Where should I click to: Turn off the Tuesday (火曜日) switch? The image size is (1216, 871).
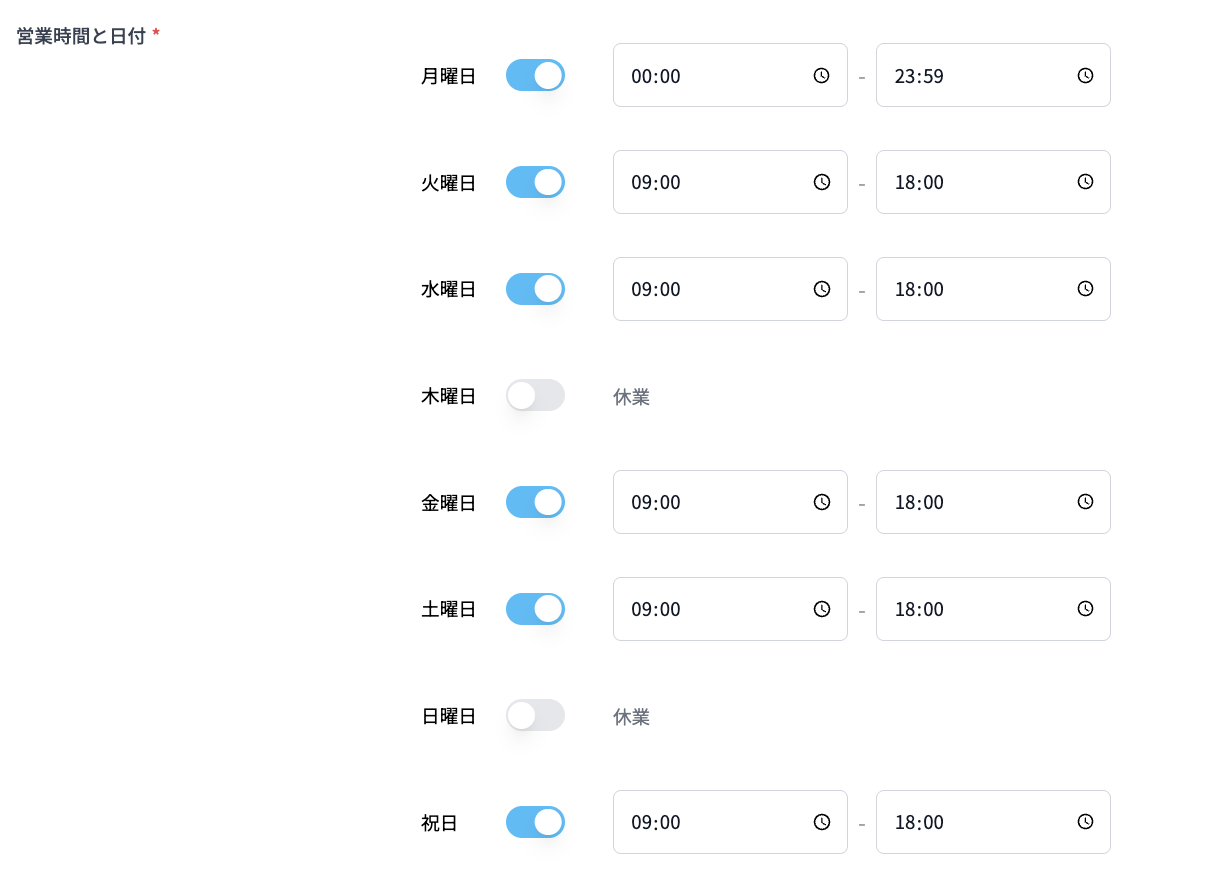(535, 182)
